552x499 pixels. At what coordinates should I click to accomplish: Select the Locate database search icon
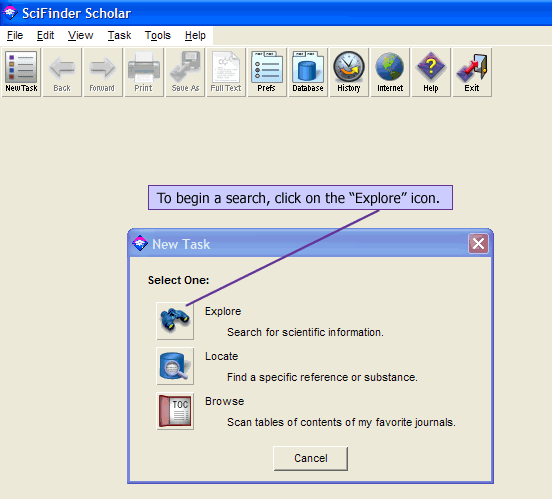pyautogui.click(x=175, y=366)
